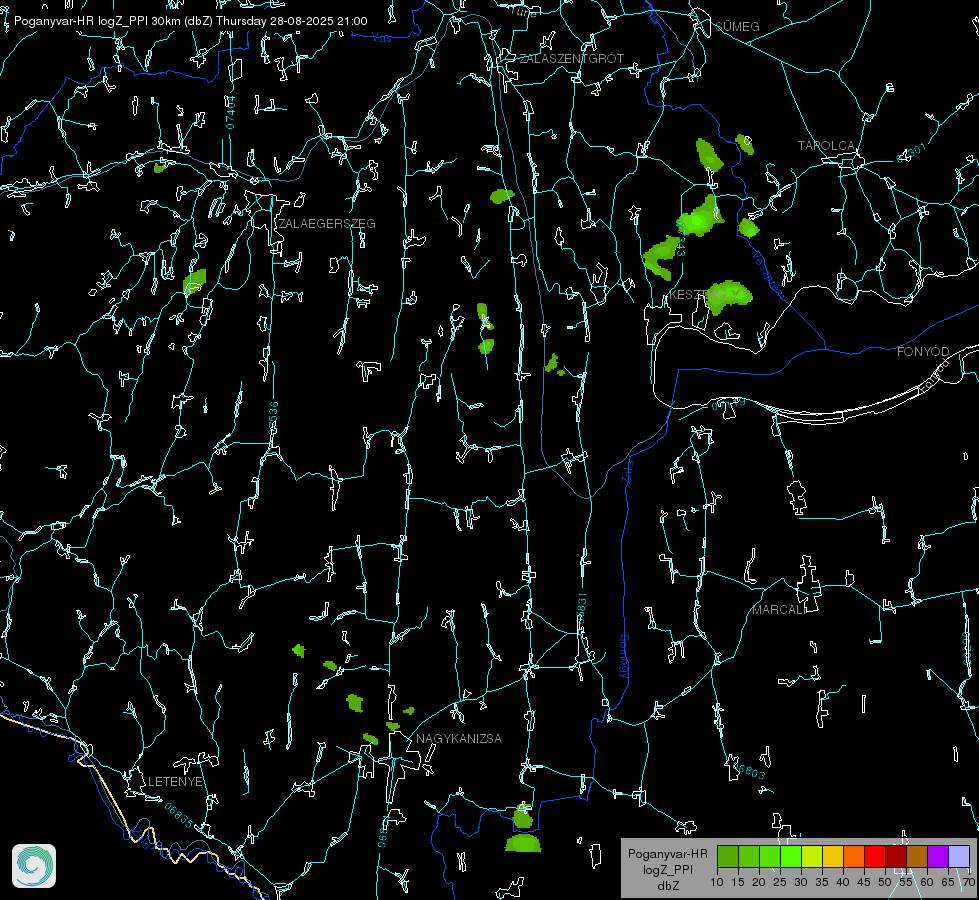Click the KESZTHELY city label
The image size is (979, 900).
[x=704, y=294]
